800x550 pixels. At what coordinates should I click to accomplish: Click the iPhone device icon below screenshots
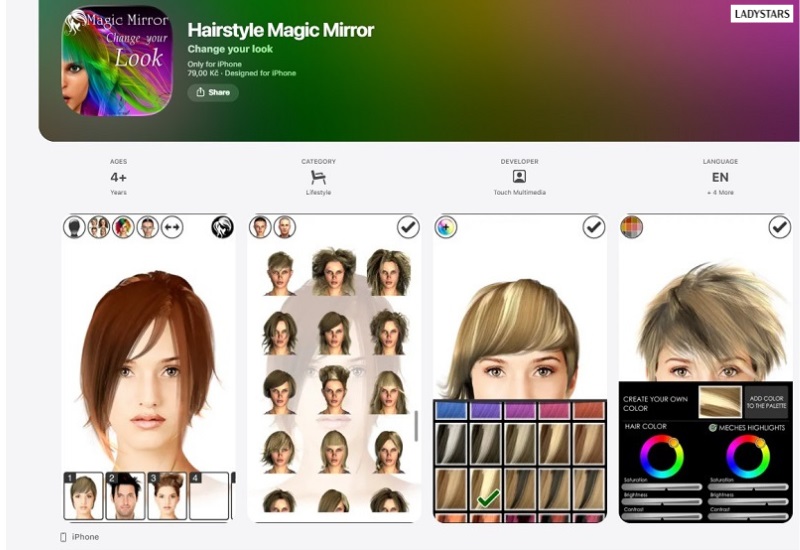[63, 537]
